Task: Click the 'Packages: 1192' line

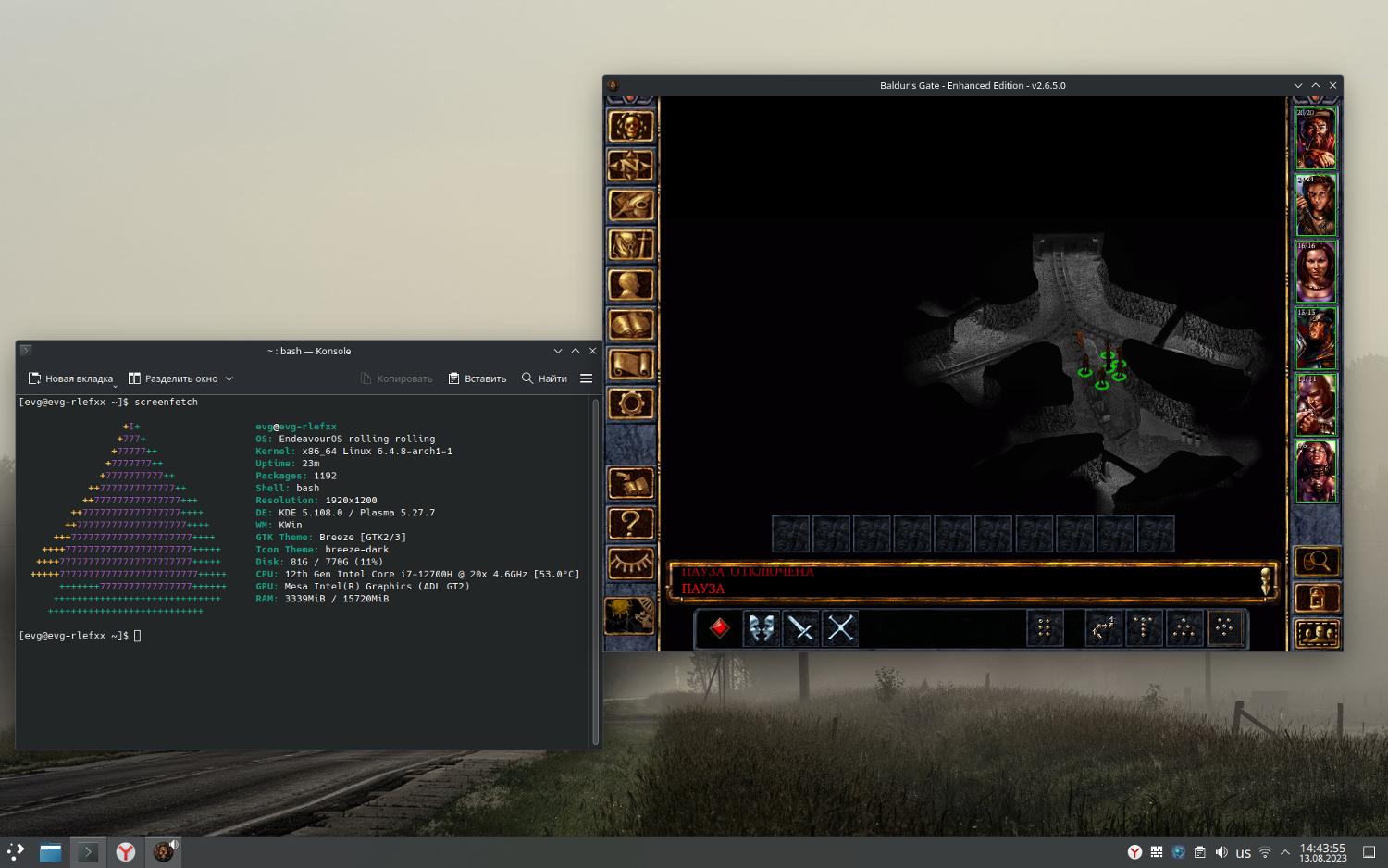Action: coord(296,476)
